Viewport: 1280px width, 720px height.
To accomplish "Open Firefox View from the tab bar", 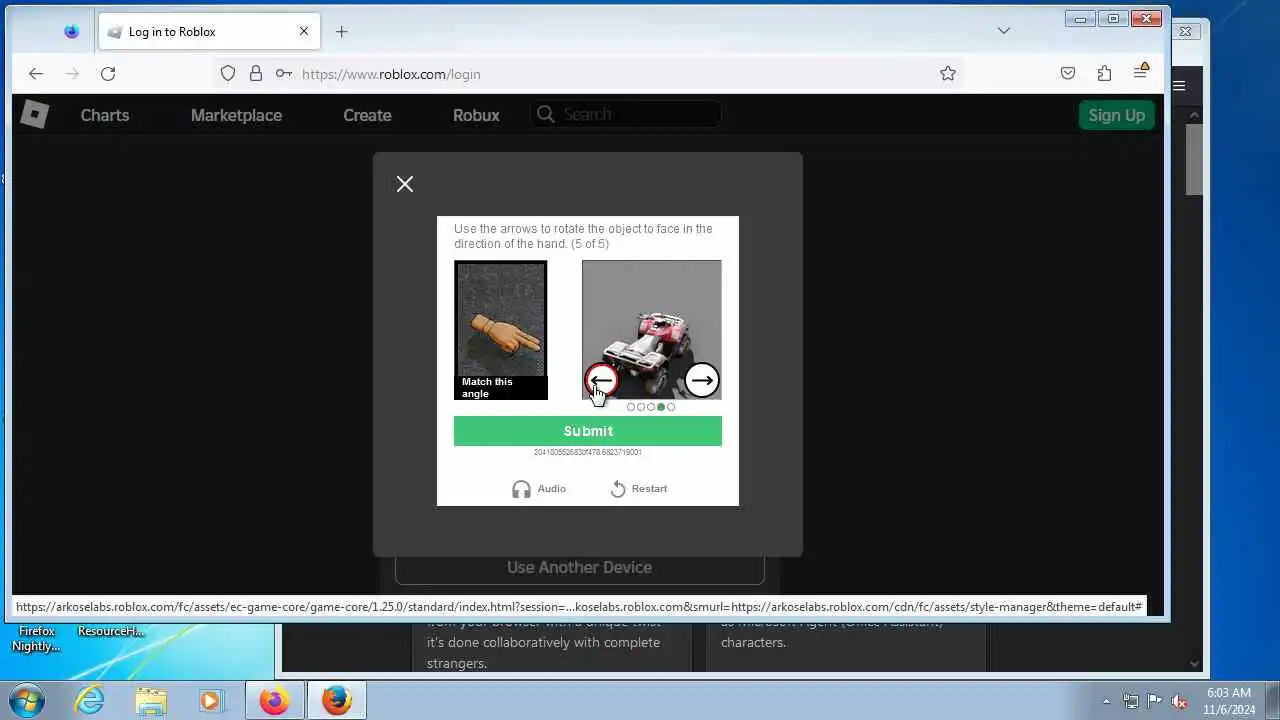I will 71,32.
